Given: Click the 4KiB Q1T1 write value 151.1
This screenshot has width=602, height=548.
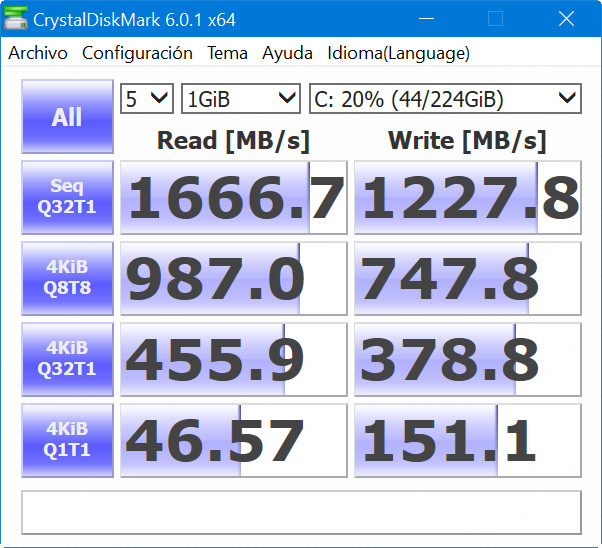Looking at the screenshot, I should (x=467, y=441).
